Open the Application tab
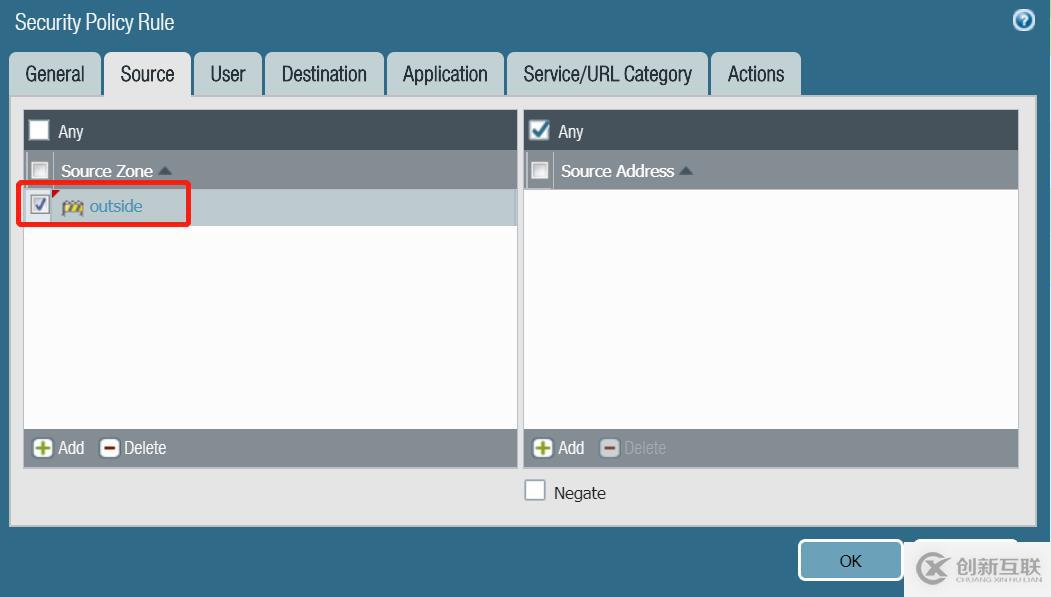 pos(445,74)
